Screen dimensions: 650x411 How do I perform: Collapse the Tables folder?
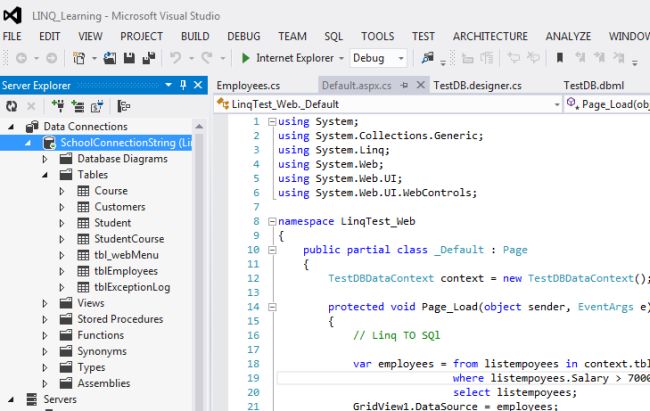point(45,175)
